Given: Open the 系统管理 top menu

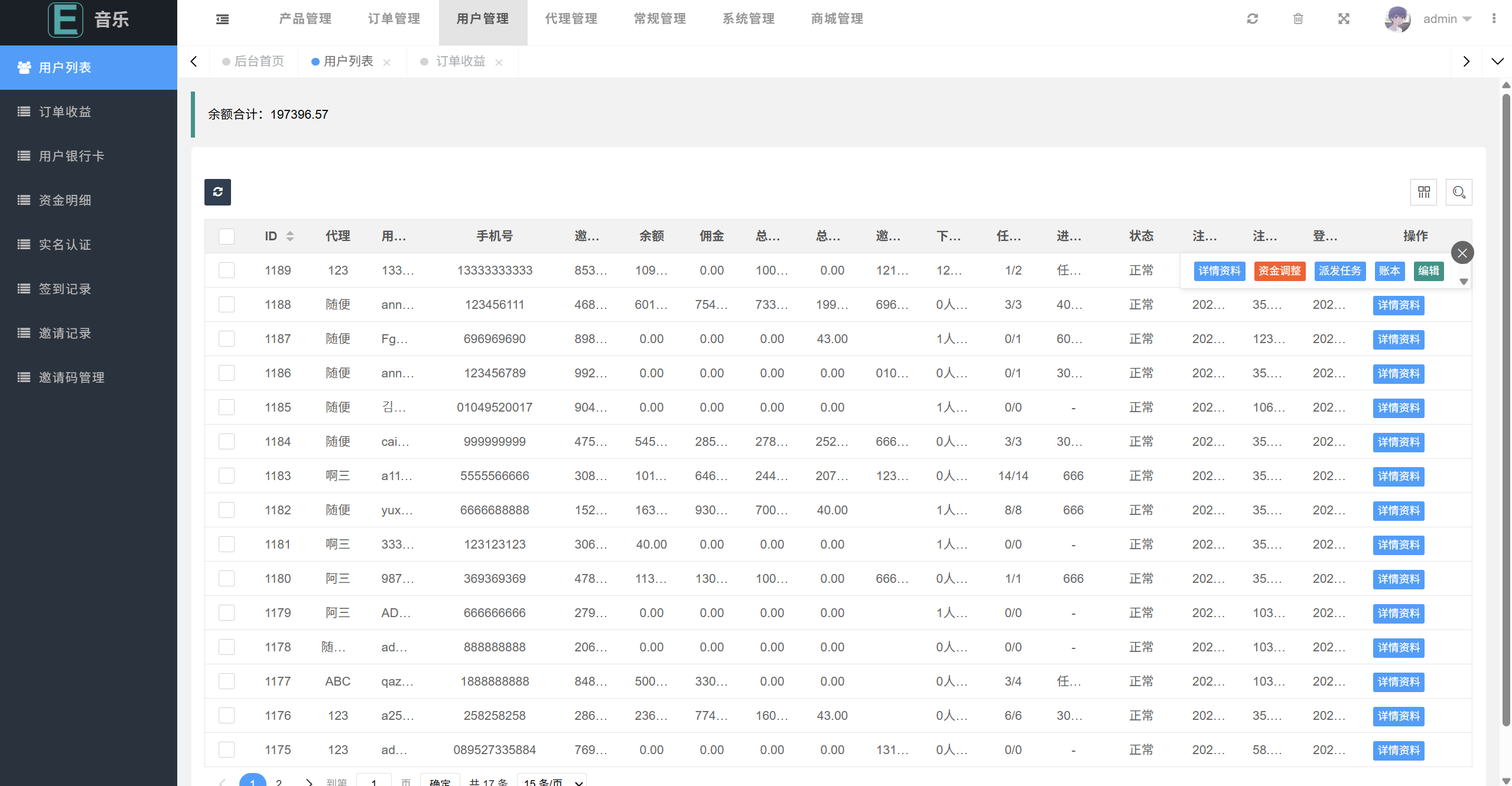Looking at the screenshot, I should pyautogui.click(x=749, y=19).
